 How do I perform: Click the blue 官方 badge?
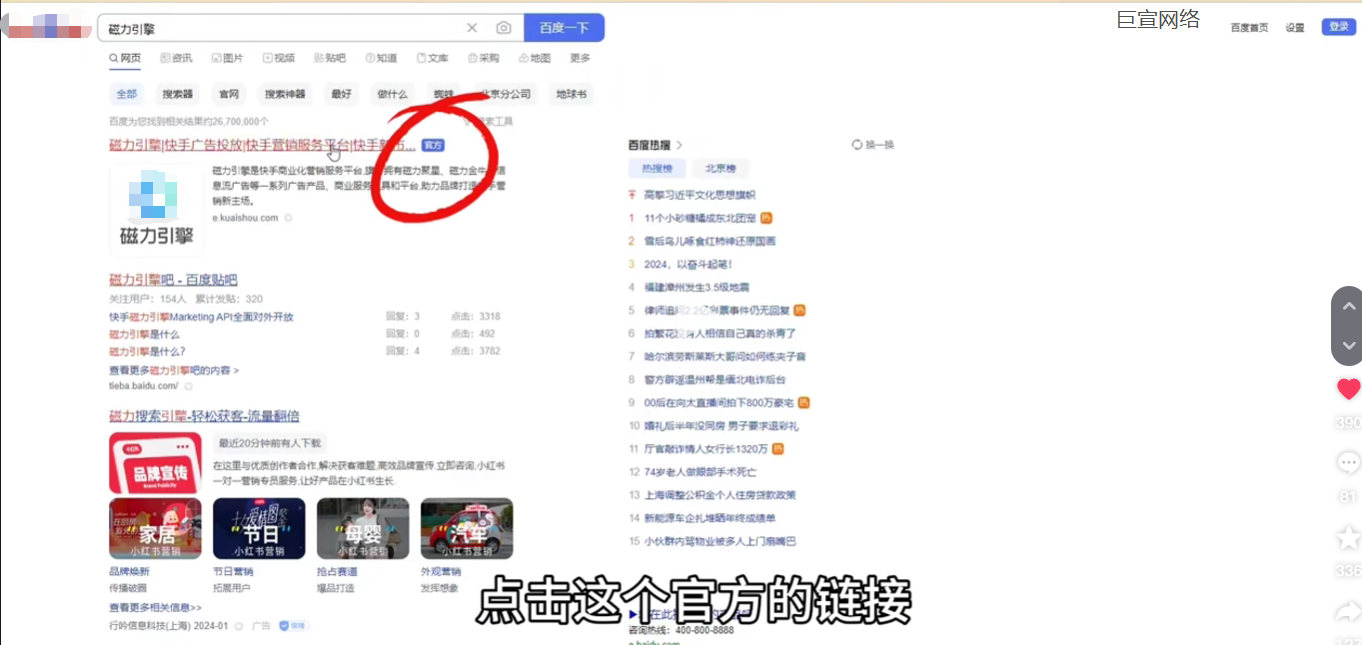(432, 145)
